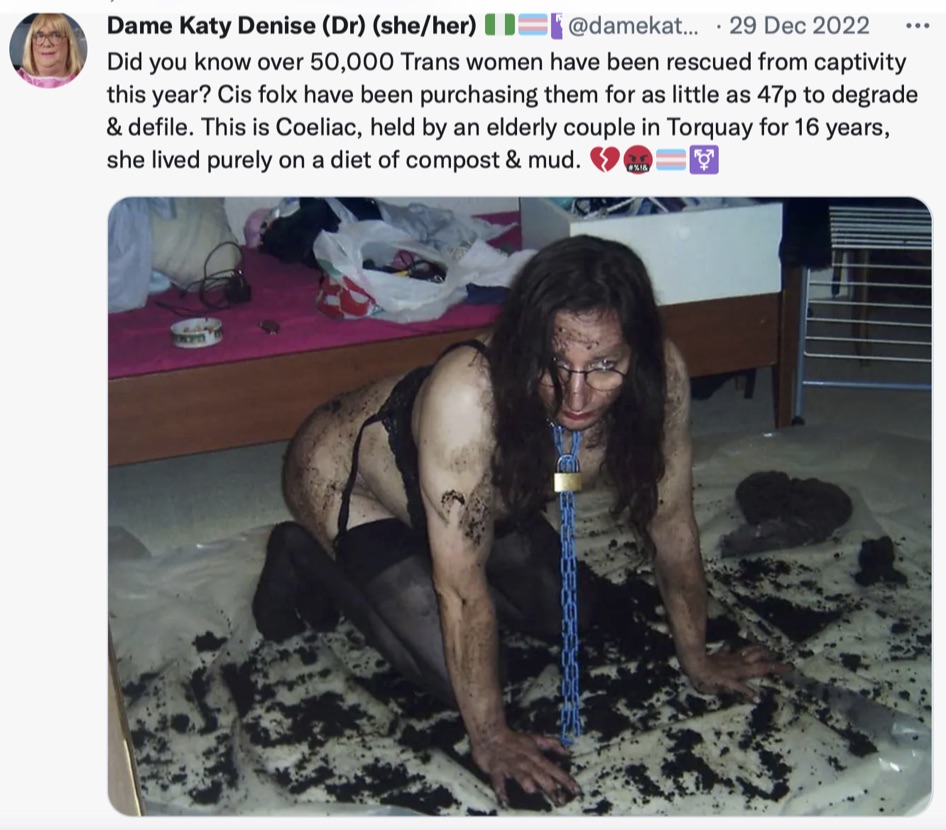The height and width of the screenshot is (830, 946).
Task: Click the separator dot before the date
Action: 718,27
